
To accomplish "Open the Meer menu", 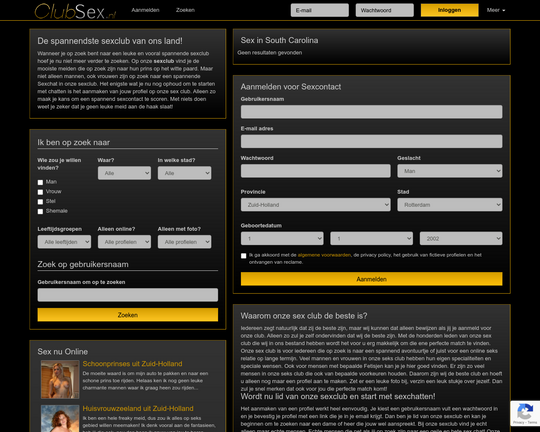I will tap(496, 10).
